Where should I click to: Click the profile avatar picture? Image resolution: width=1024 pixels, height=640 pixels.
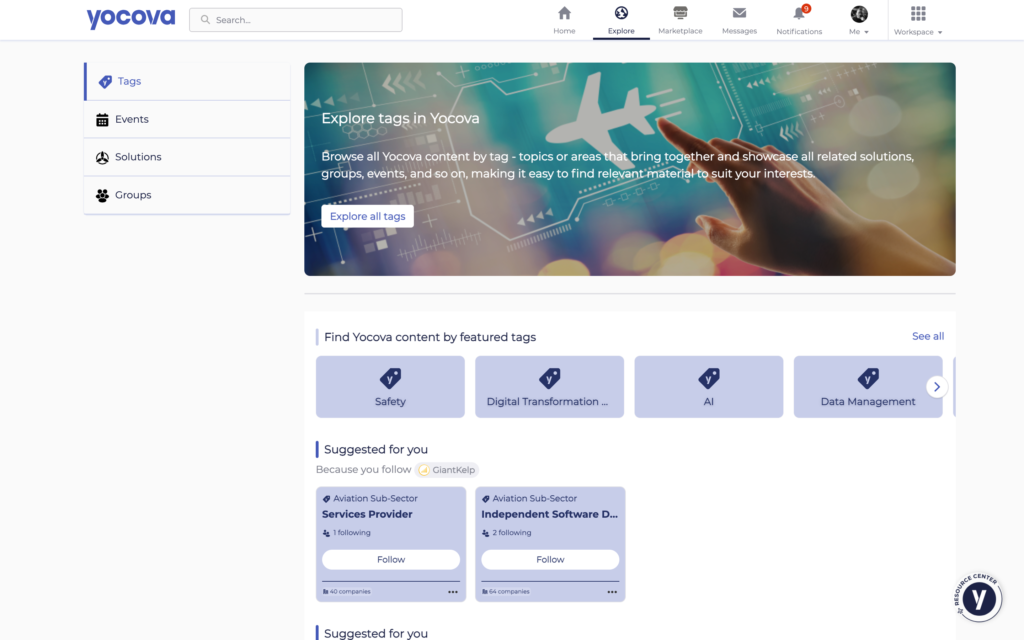coord(859,14)
